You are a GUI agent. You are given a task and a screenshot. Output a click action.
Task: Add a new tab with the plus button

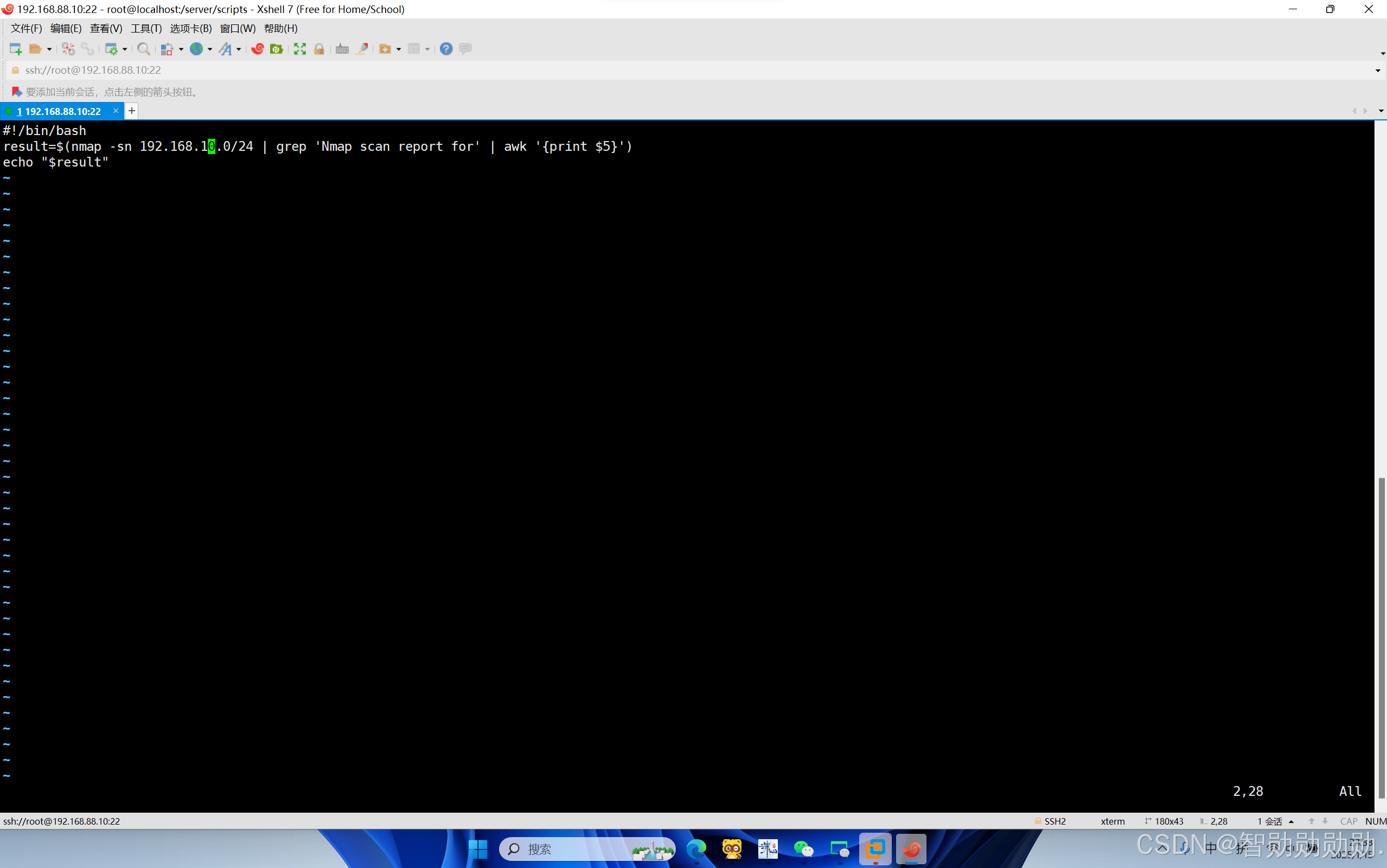(131, 110)
